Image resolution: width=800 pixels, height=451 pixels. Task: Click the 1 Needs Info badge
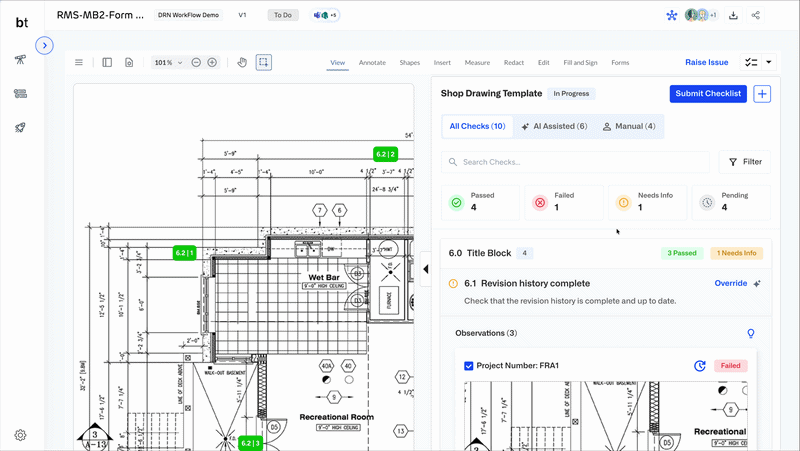click(737, 253)
